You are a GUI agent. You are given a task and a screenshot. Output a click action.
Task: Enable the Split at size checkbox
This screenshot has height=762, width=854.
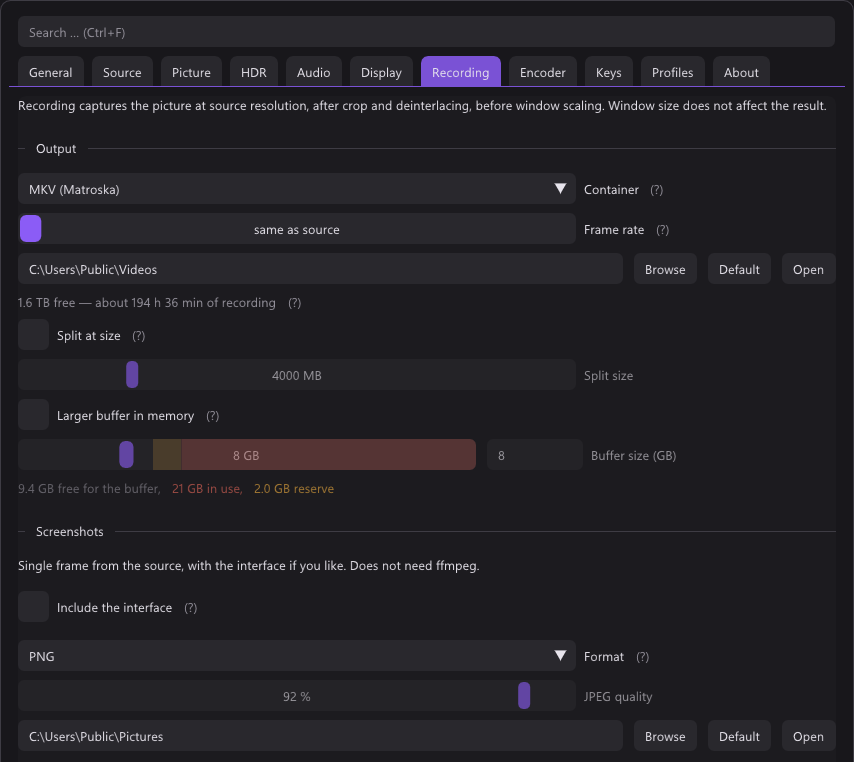click(34, 335)
